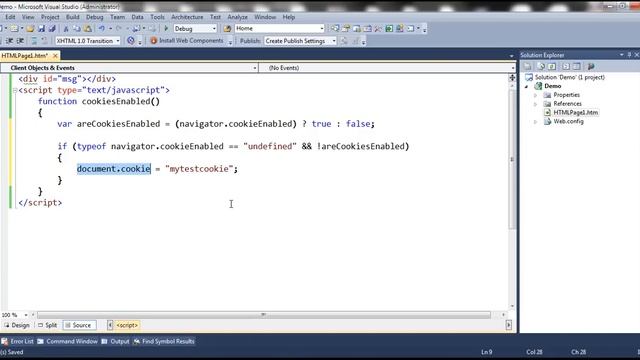Collapse the Demo project node
640x360 pixels.
(527, 87)
